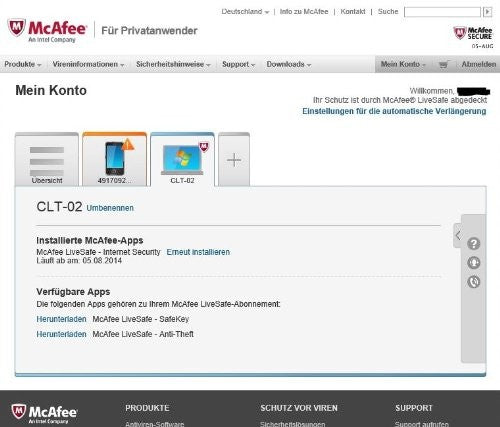The height and width of the screenshot is (427, 500).
Task: Open the shopping cart icon
Action: [x=443, y=64]
